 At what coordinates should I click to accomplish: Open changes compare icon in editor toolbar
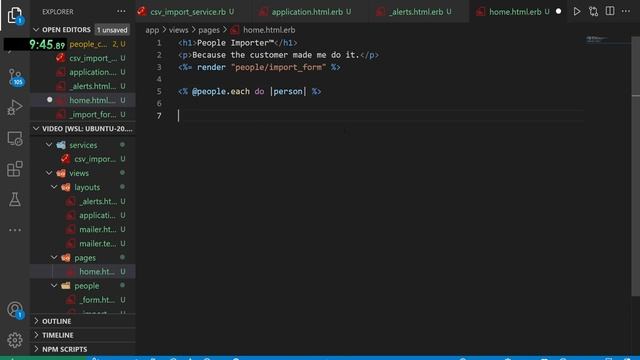593,11
